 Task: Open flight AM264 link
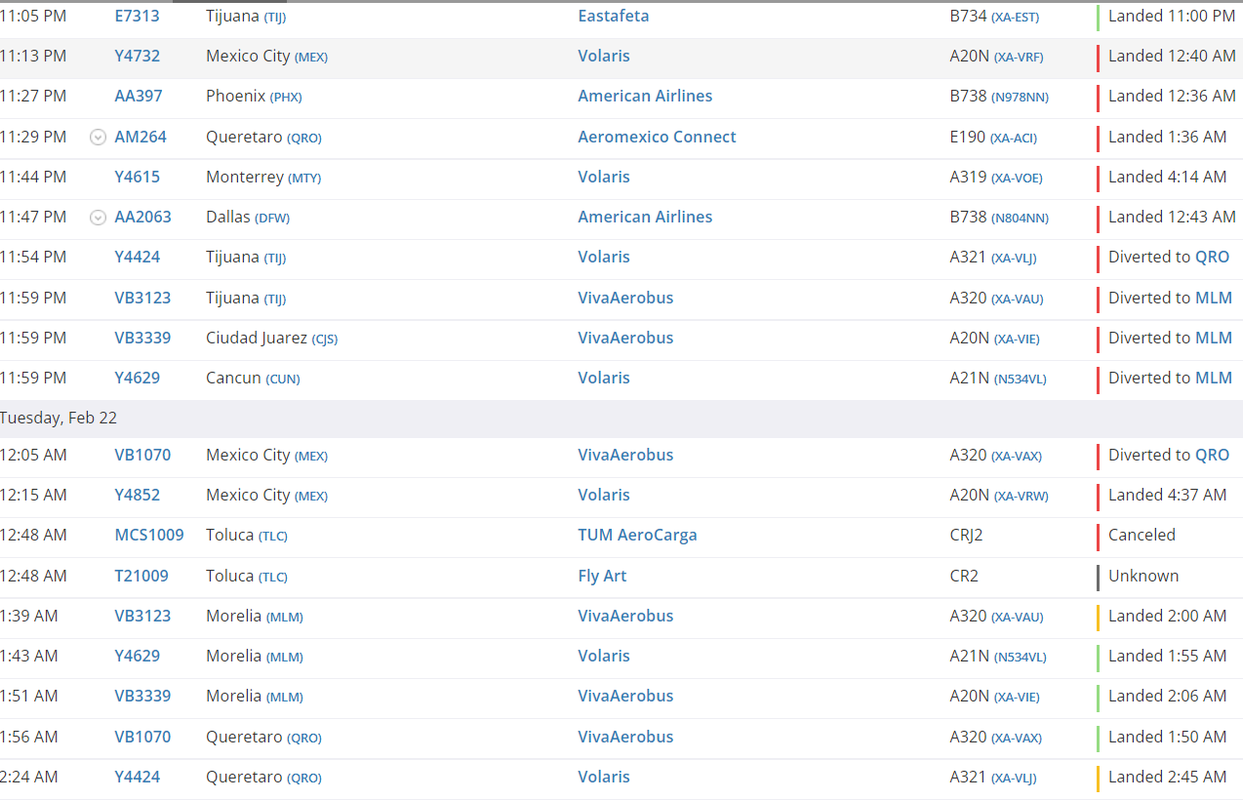[140, 137]
